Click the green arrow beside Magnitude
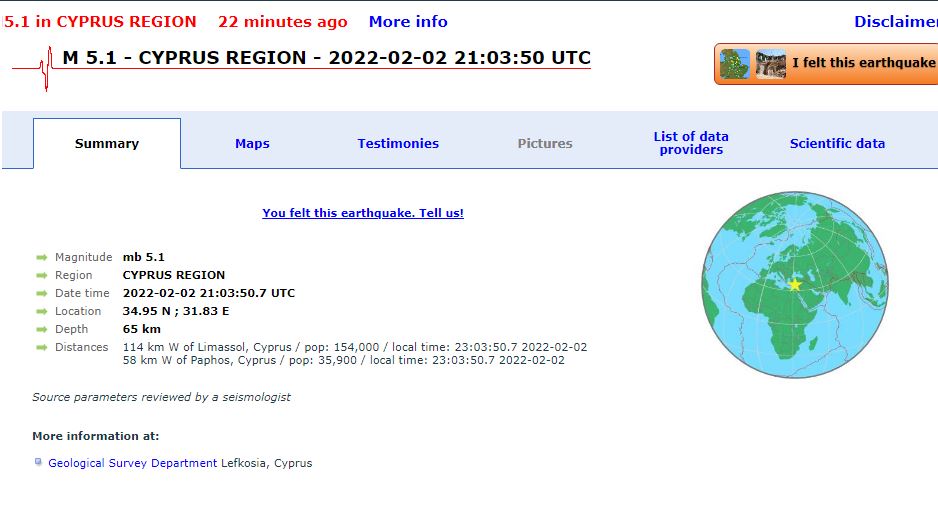This screenshot has height=515, width=938. point(41,257)
